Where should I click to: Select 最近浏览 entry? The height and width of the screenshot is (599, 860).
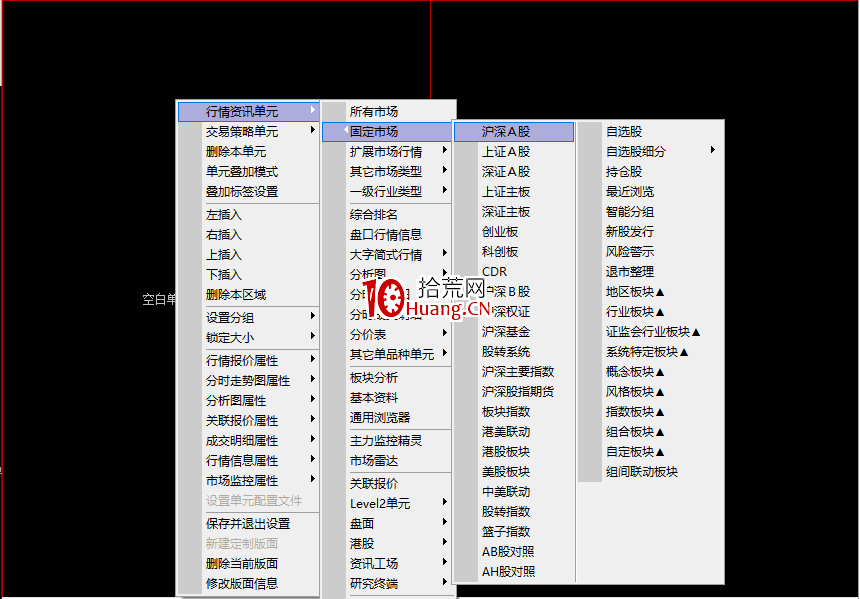(650, 191)
